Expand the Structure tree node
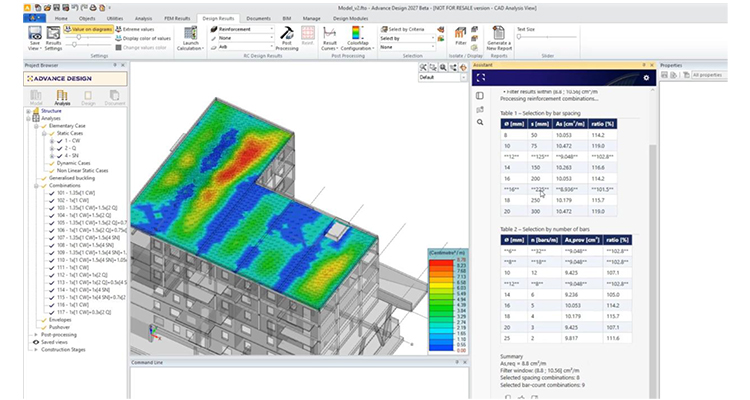The height and width of the screenshot is (400, 750). pos(28,111)
